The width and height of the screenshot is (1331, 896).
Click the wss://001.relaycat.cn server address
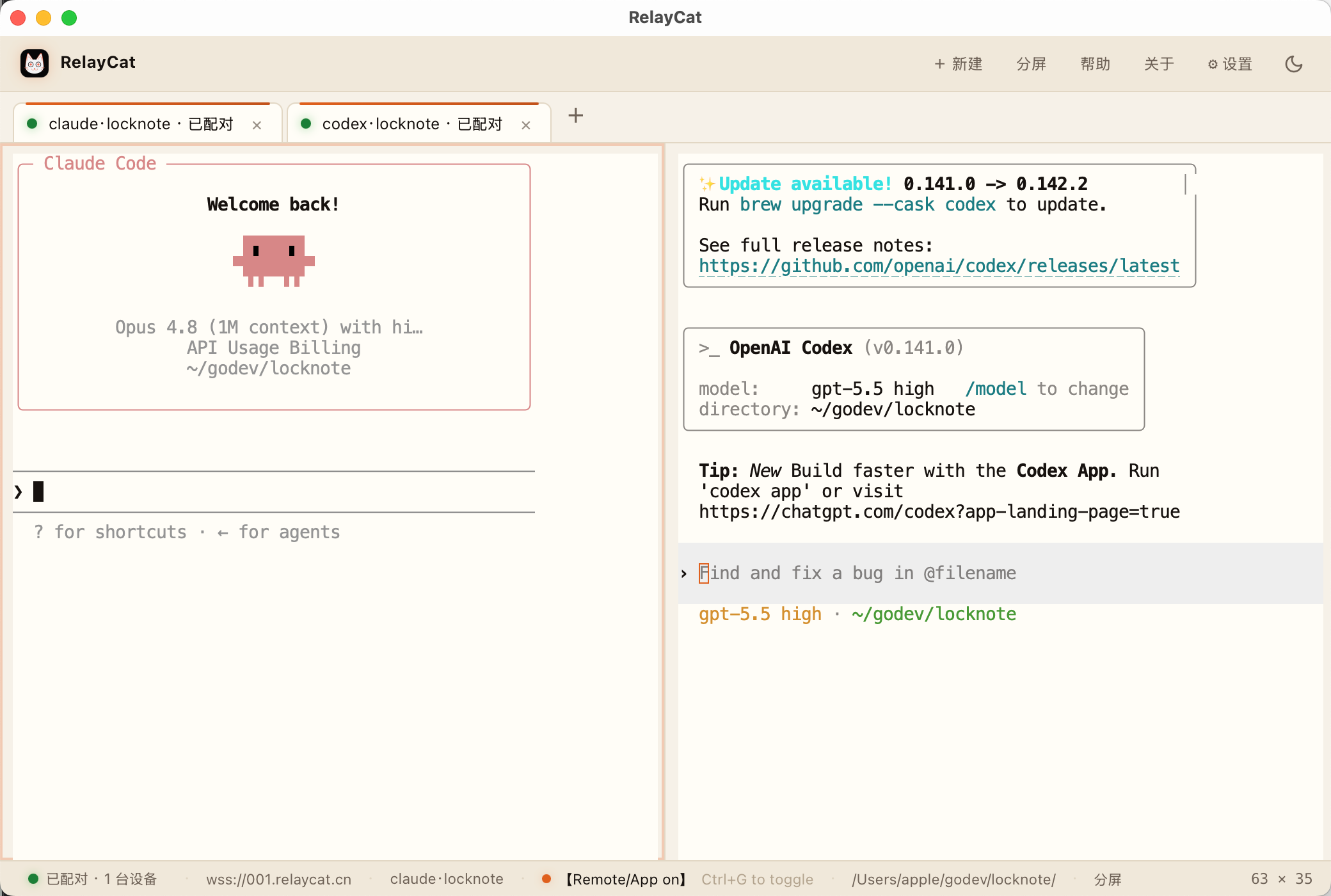(278, 879)
